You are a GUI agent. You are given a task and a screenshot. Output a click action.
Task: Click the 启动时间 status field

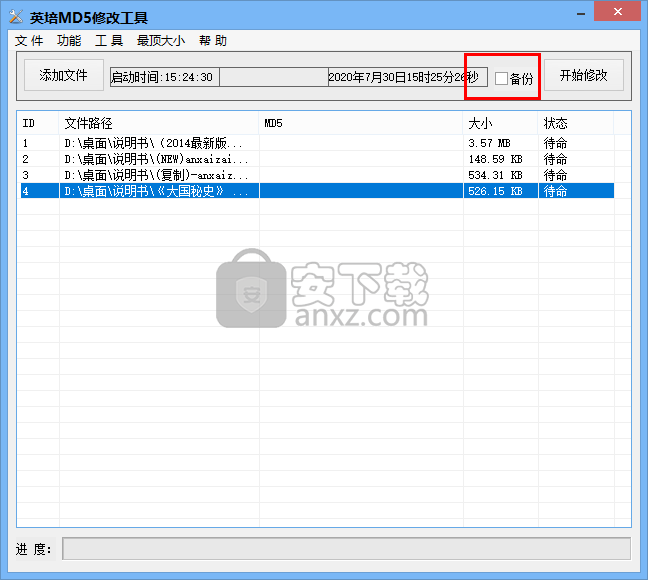(164, 77)
